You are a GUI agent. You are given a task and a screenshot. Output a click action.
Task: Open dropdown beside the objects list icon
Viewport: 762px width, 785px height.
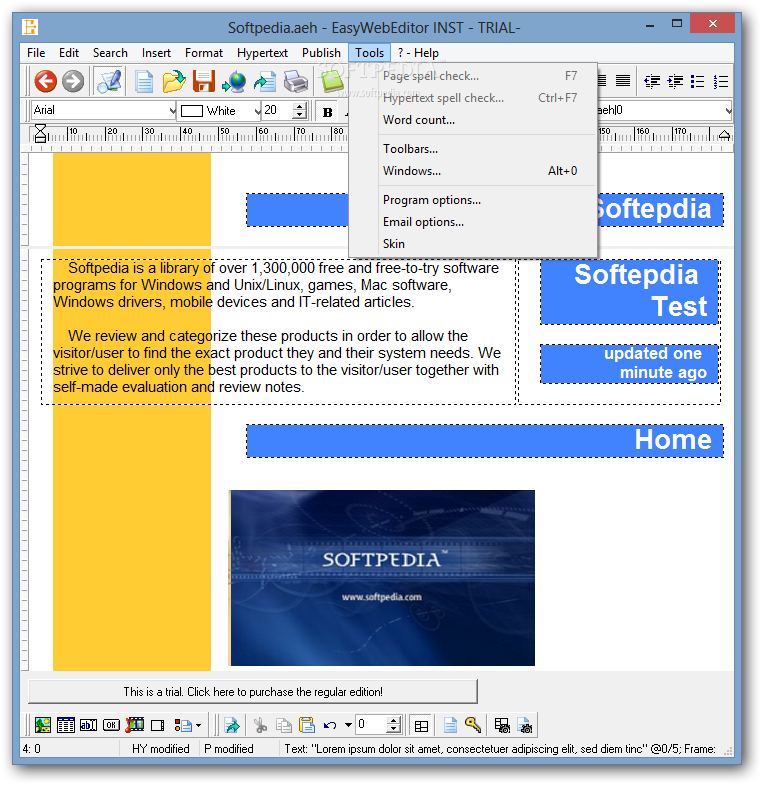click(199, 725)
